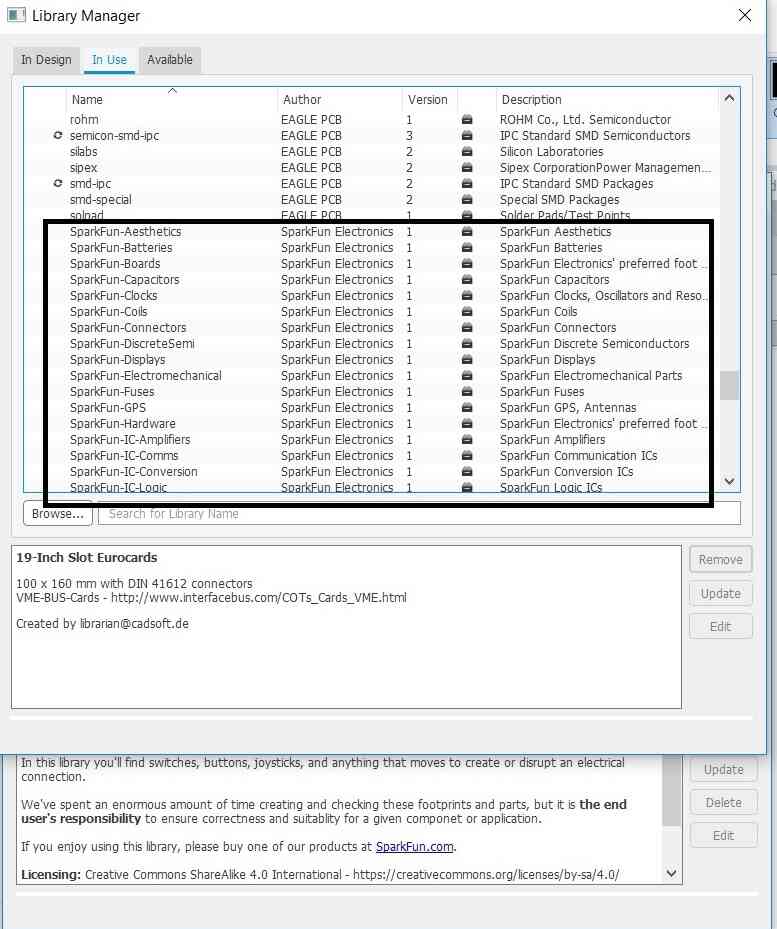Click the library icon in SparkFun-IC-Conversion row
Image resolution: width=777 pixels, height=929 pixels.
tap(467, 472)
